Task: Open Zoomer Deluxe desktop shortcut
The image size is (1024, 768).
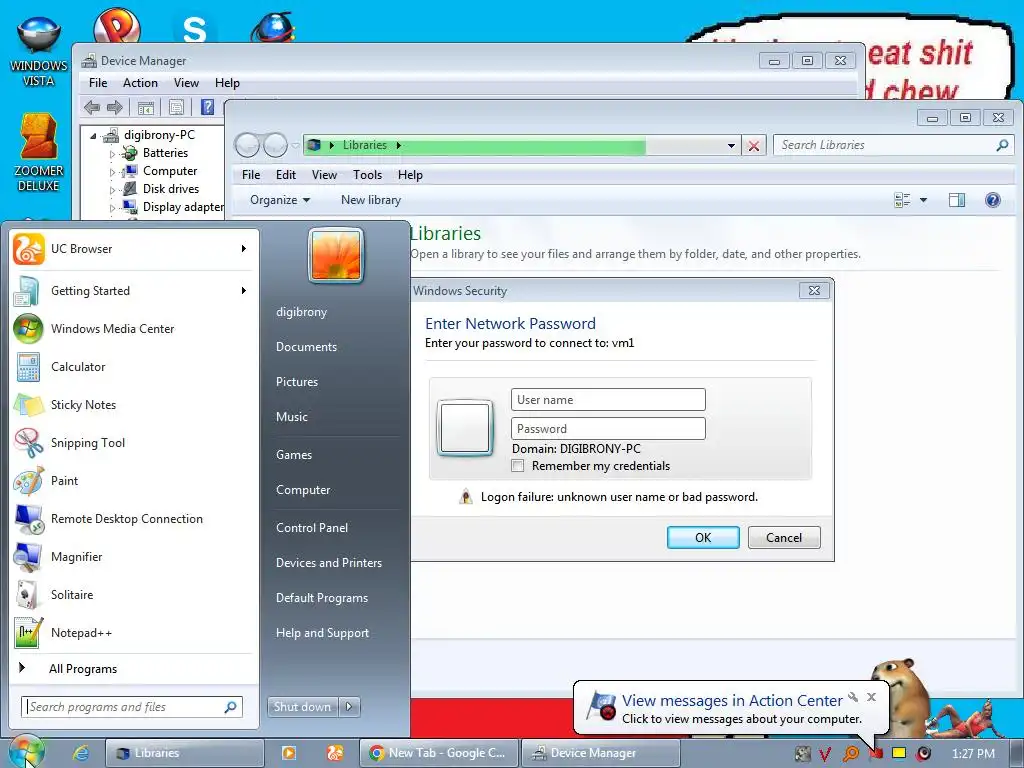Action: (x=39, y=152)
